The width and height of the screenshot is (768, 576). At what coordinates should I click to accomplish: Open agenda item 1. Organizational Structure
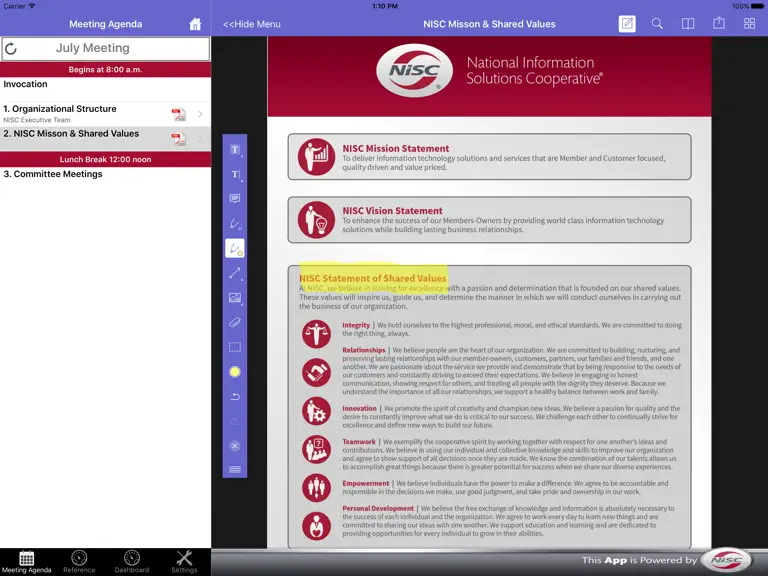[105, 114]
